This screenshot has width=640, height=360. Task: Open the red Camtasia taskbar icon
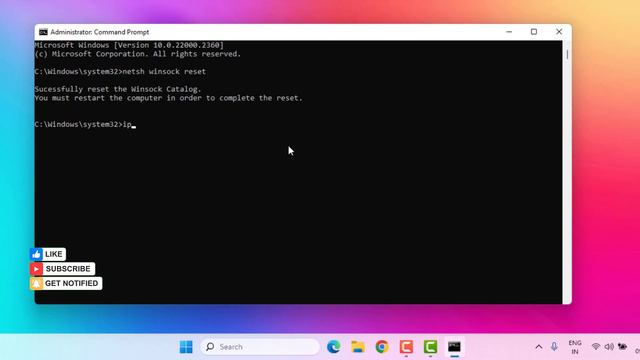coord(406,347)
